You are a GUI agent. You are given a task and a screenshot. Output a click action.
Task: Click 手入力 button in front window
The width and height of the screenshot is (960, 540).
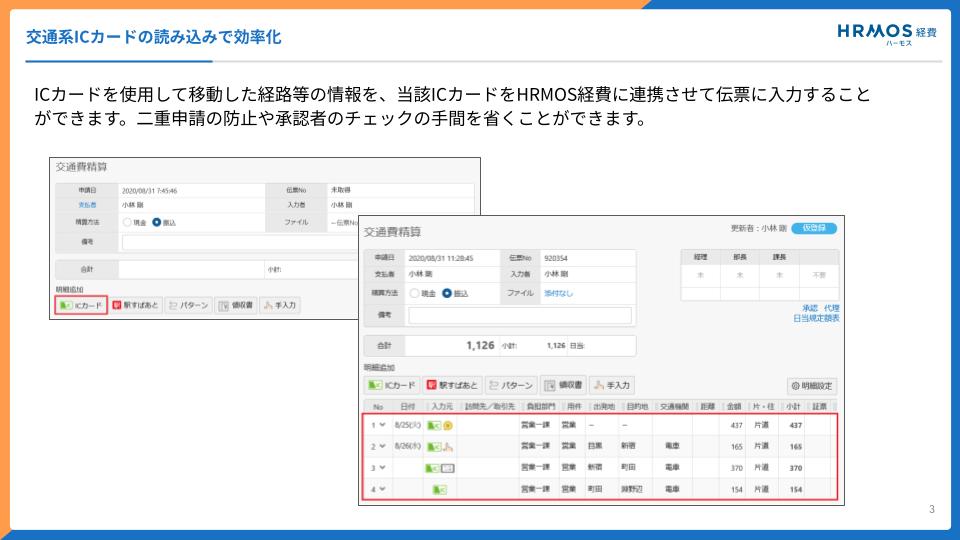(x=612, y=385)
